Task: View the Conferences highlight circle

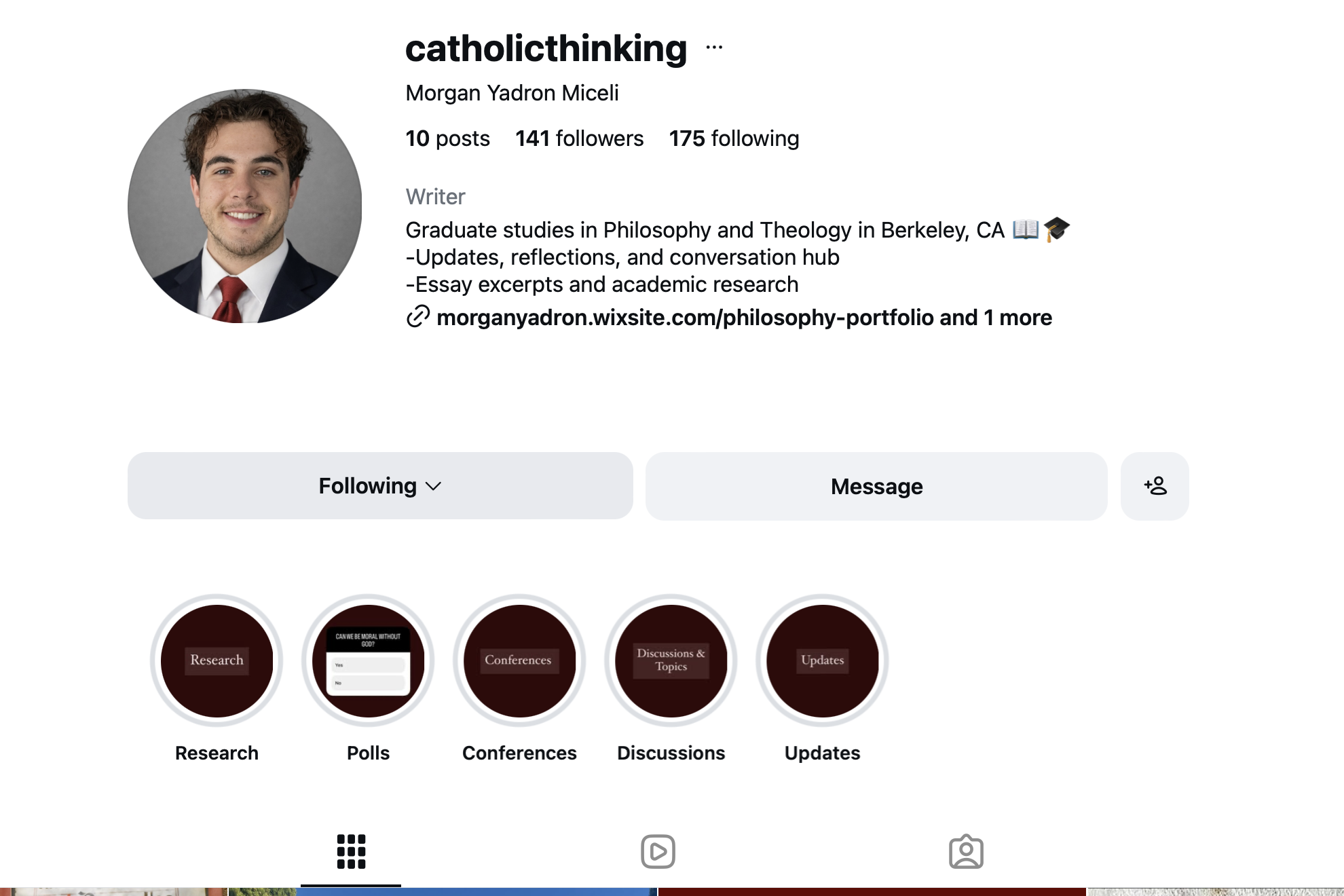Action: coord(519,660)
